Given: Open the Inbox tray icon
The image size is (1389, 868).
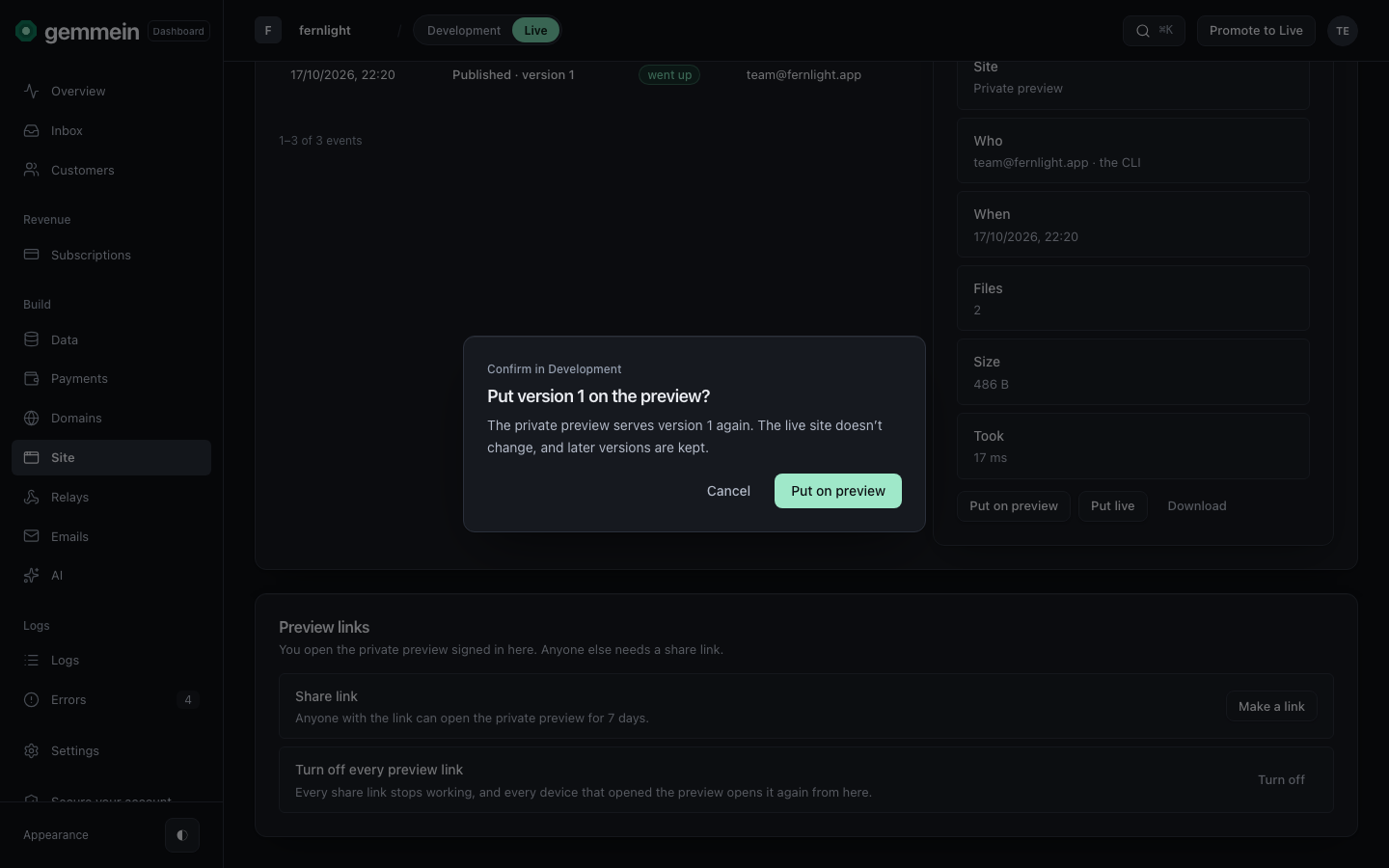Looking at the screenshot, I should click(32, 130).
